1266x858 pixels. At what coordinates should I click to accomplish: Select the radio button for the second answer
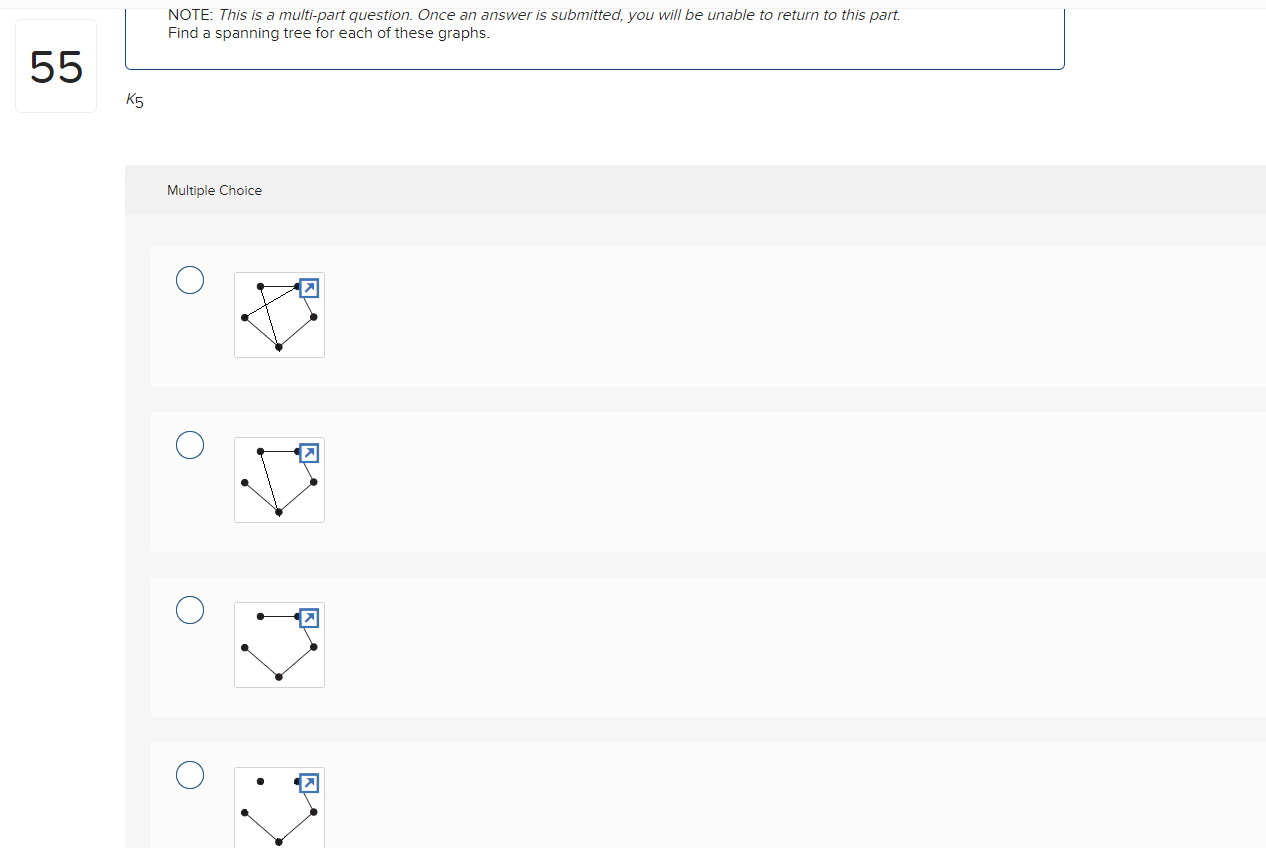click(x=190, y=445)
